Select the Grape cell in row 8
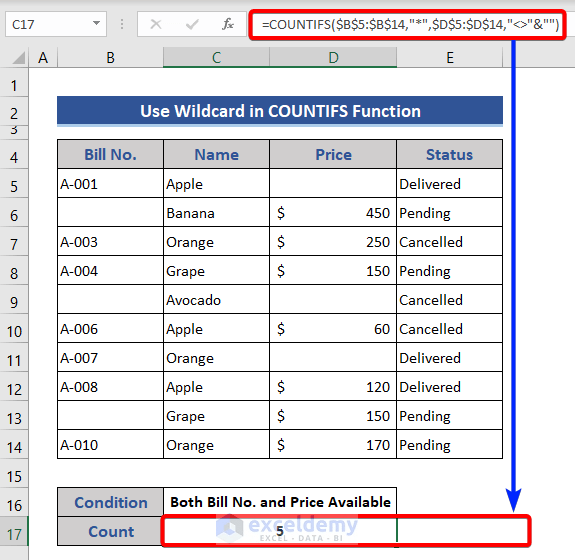575x560 pixels. tap(216, 270)
